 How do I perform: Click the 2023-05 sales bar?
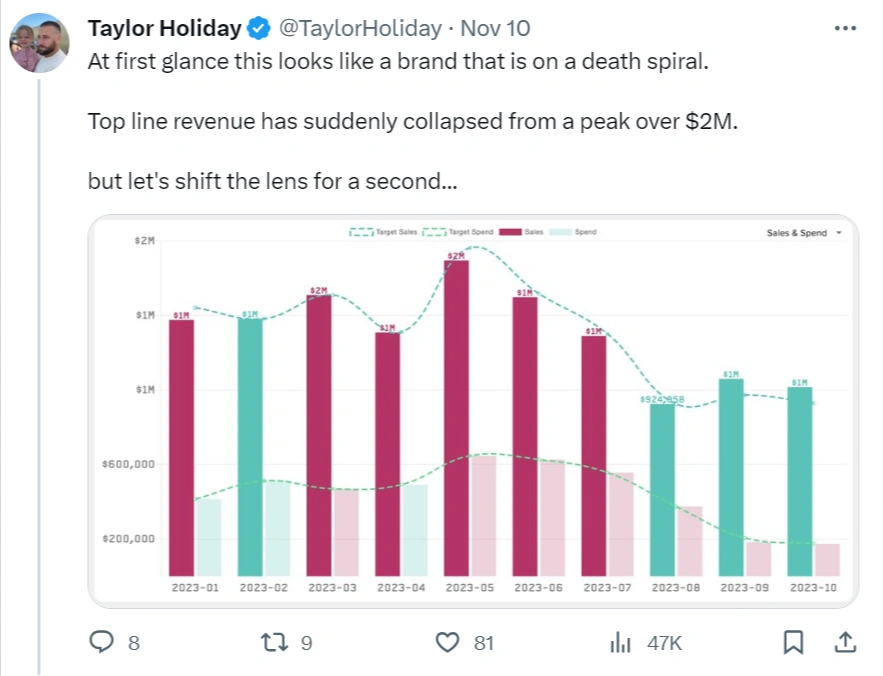tap(457, 418)
